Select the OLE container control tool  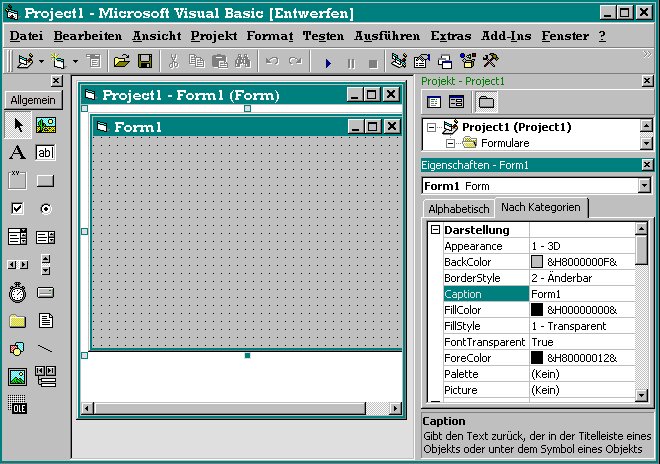(x=17, y=405)
